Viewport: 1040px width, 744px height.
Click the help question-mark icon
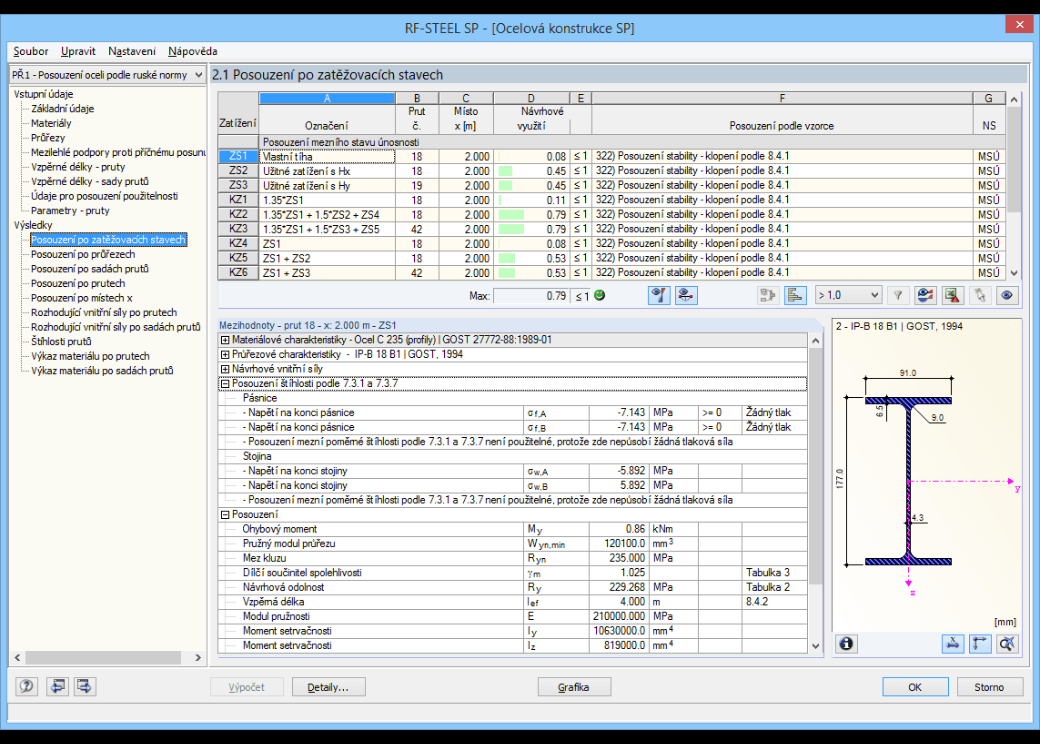click(x=27, y=686)
